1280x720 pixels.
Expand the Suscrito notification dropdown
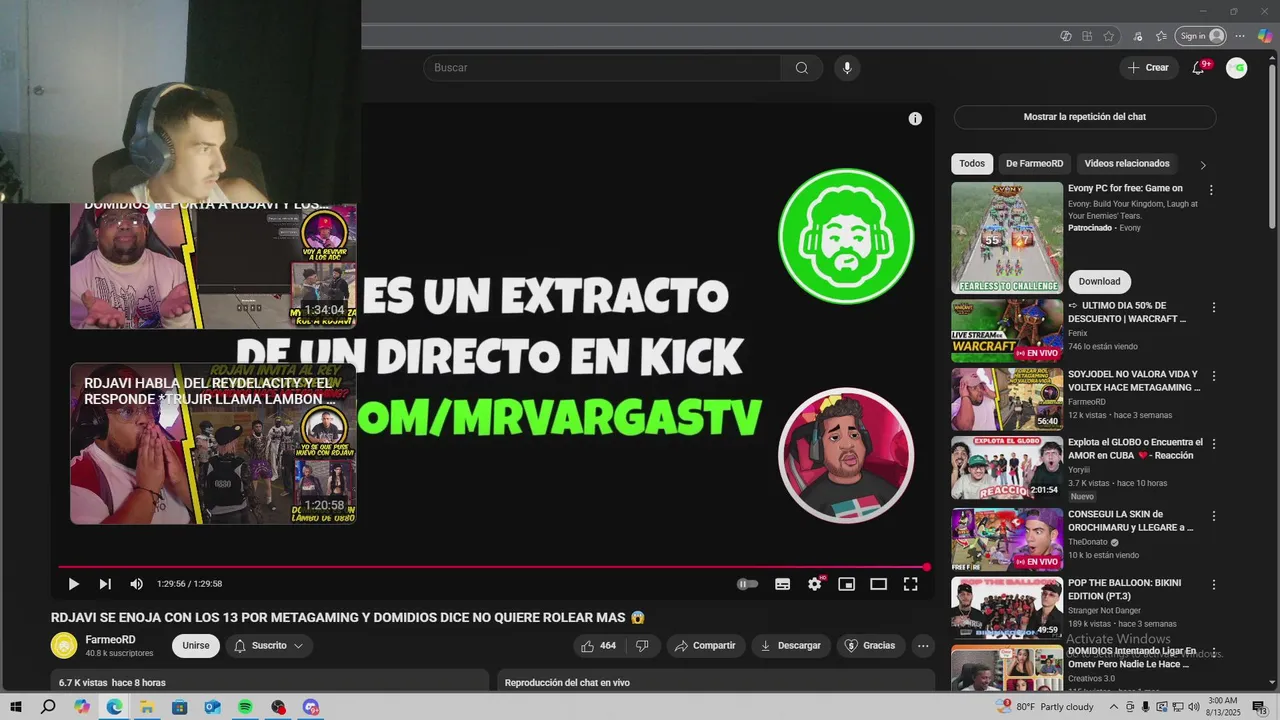[x=268, y=646]
